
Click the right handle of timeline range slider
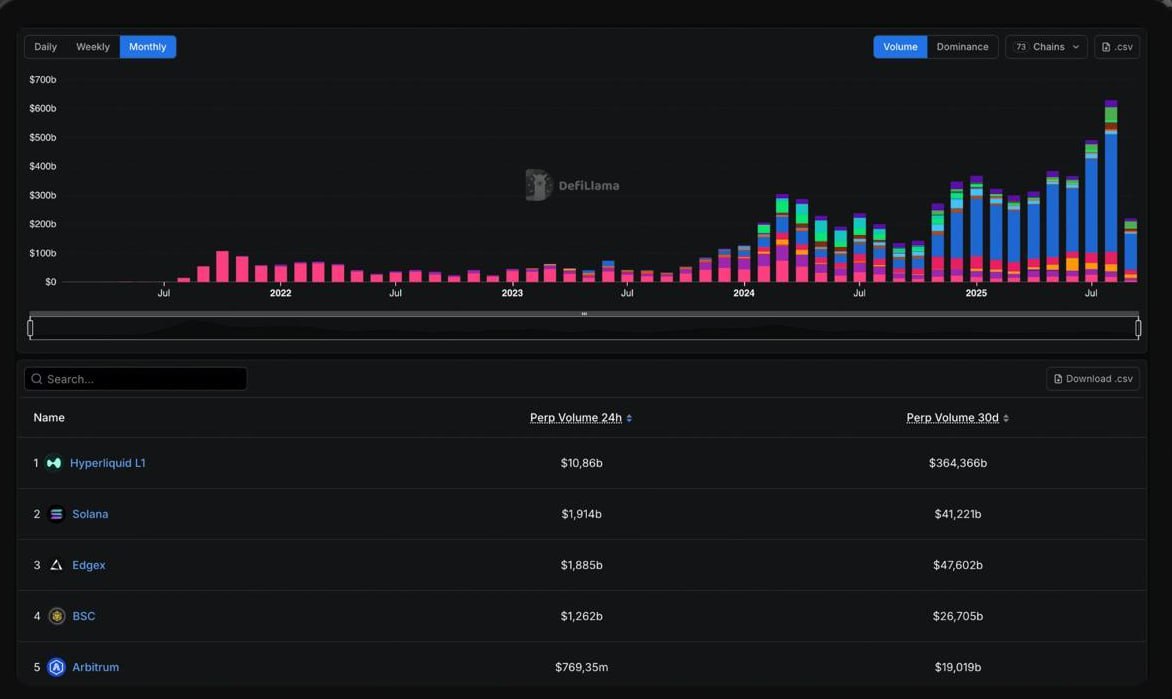point(1138,328)
